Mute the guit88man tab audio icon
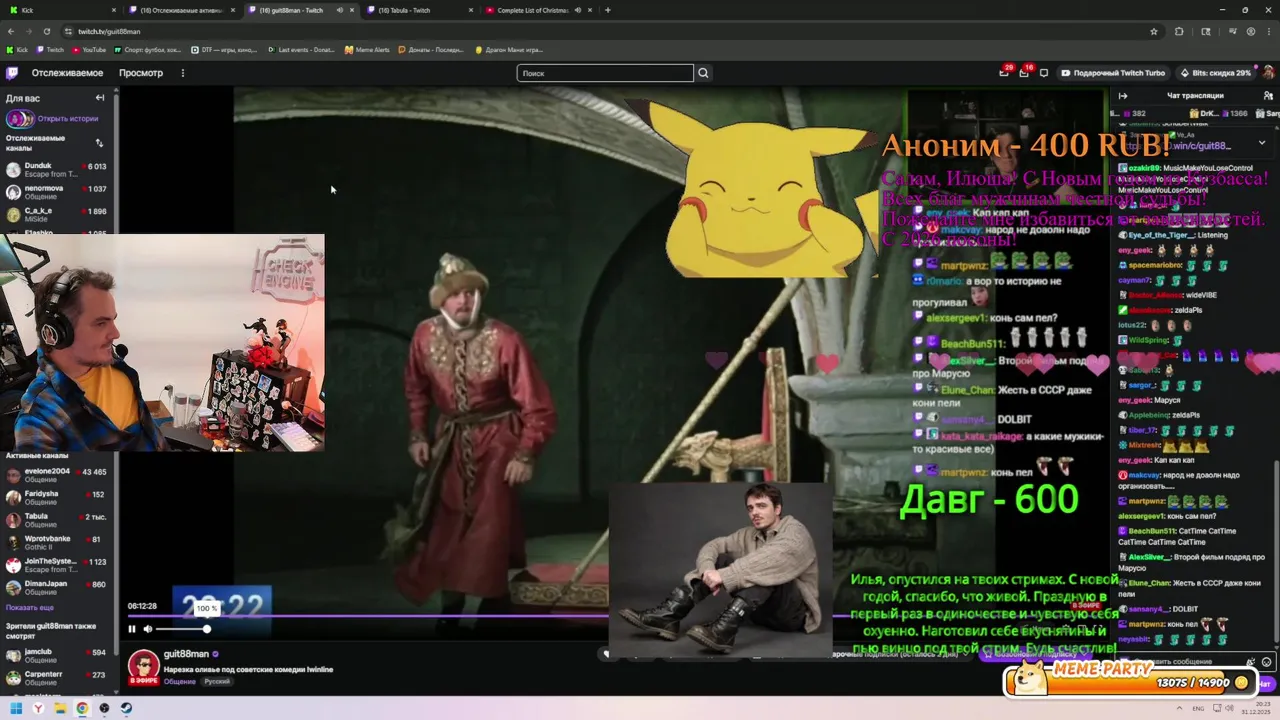Image resolution: width=1280 pixels, height=720 pixels. [x=339, y=10]
